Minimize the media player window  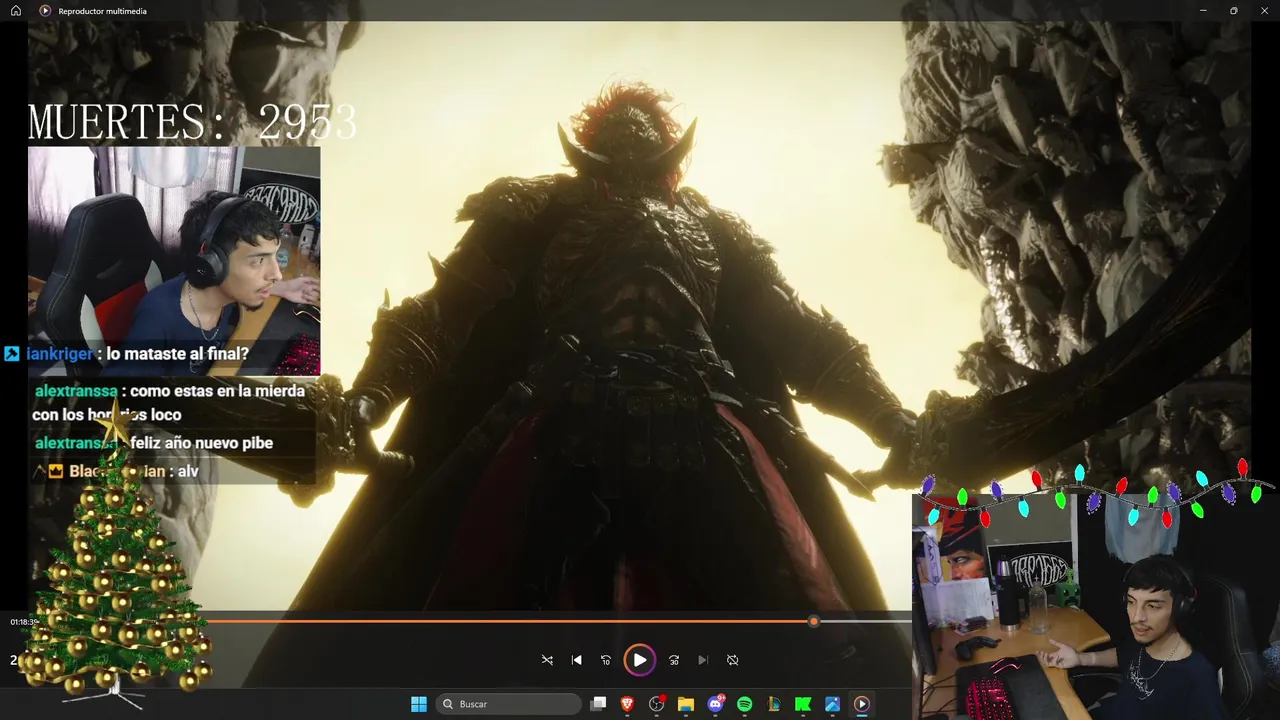[x=1203, y=11]
